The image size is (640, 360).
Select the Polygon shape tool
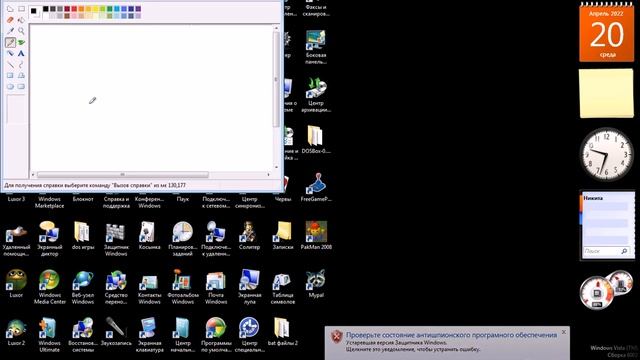pos(21,76)
